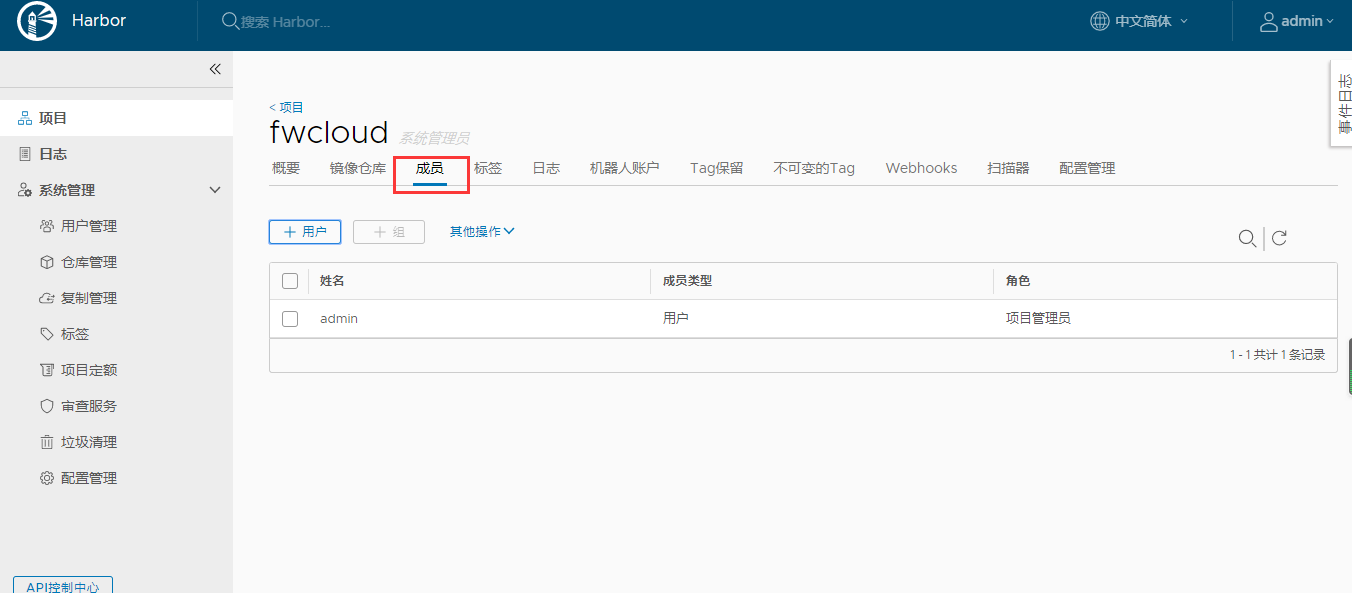Open the admin member details link

(x=338, y=318)
